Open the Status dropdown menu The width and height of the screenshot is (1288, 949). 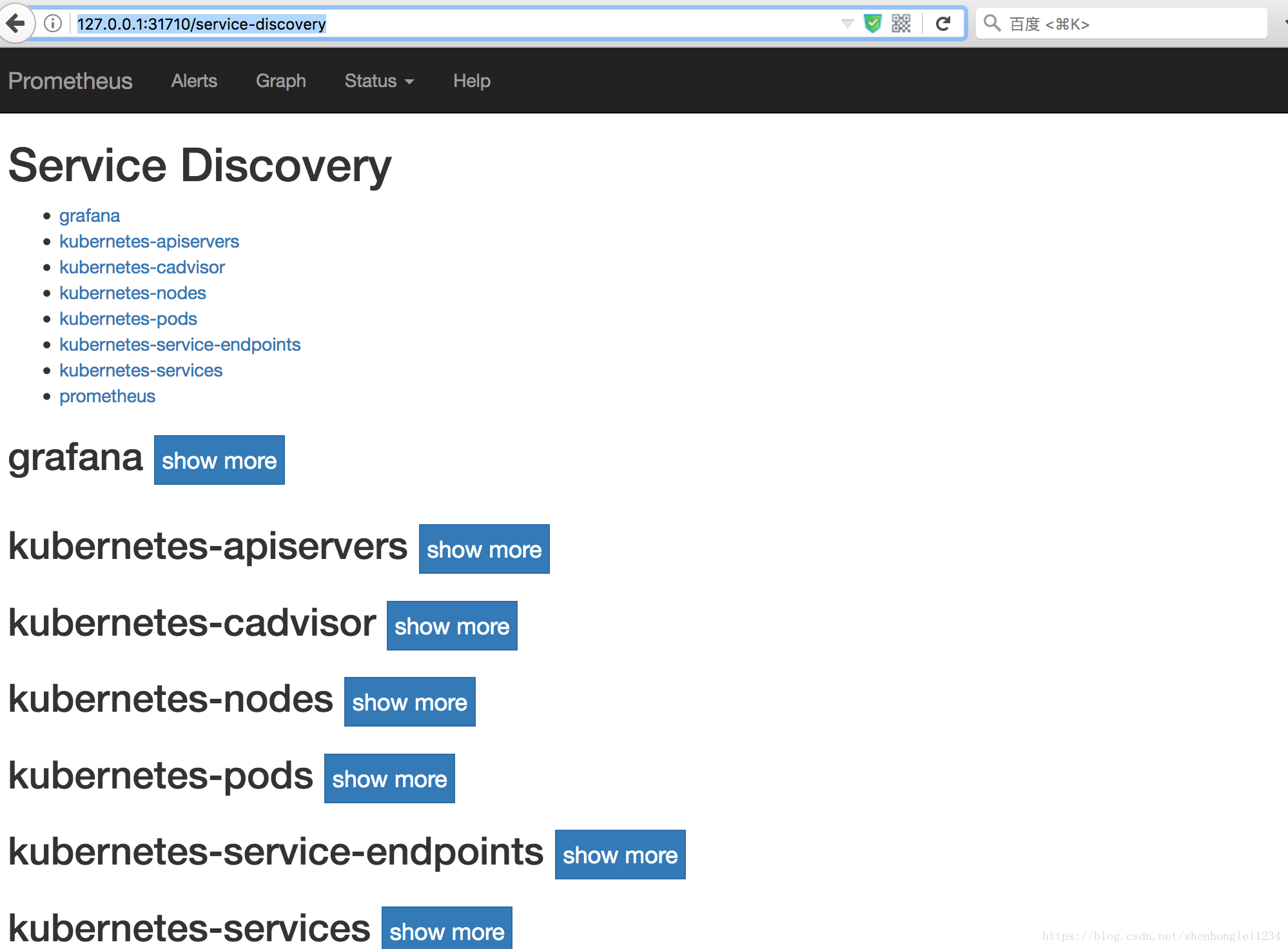[x=378, y=81]
